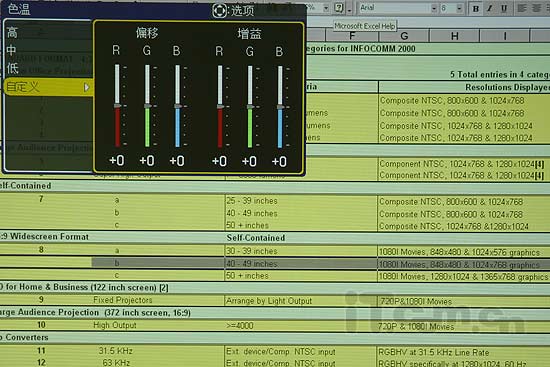The height and width of the screenshot is (367, 550).
Task: Click the align left icon
Action: tap(522, 8)
